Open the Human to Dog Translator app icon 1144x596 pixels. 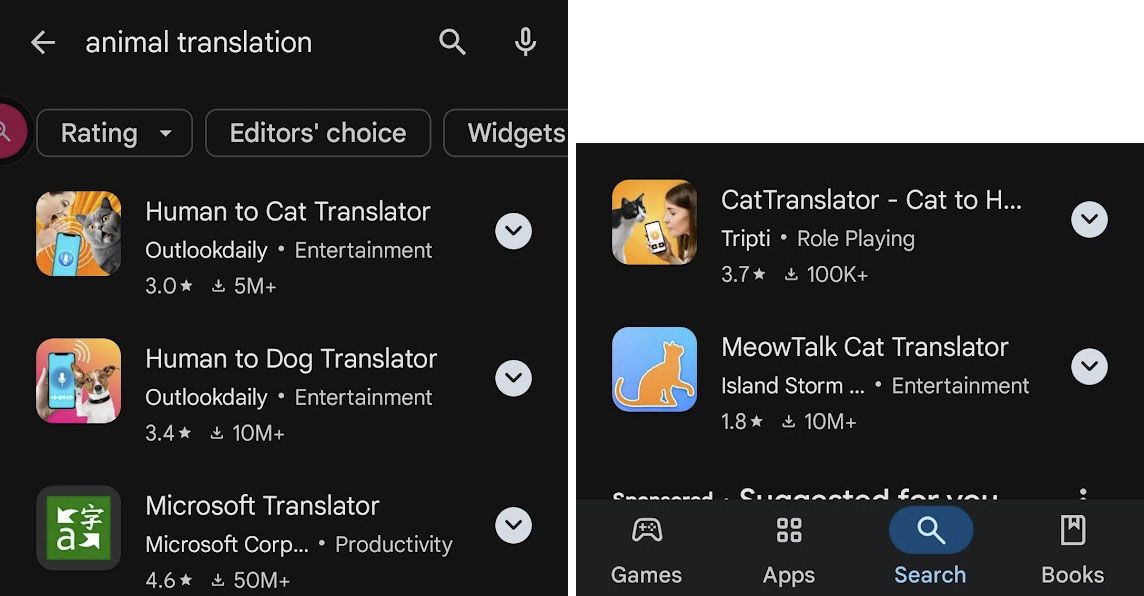click(78, 380)
